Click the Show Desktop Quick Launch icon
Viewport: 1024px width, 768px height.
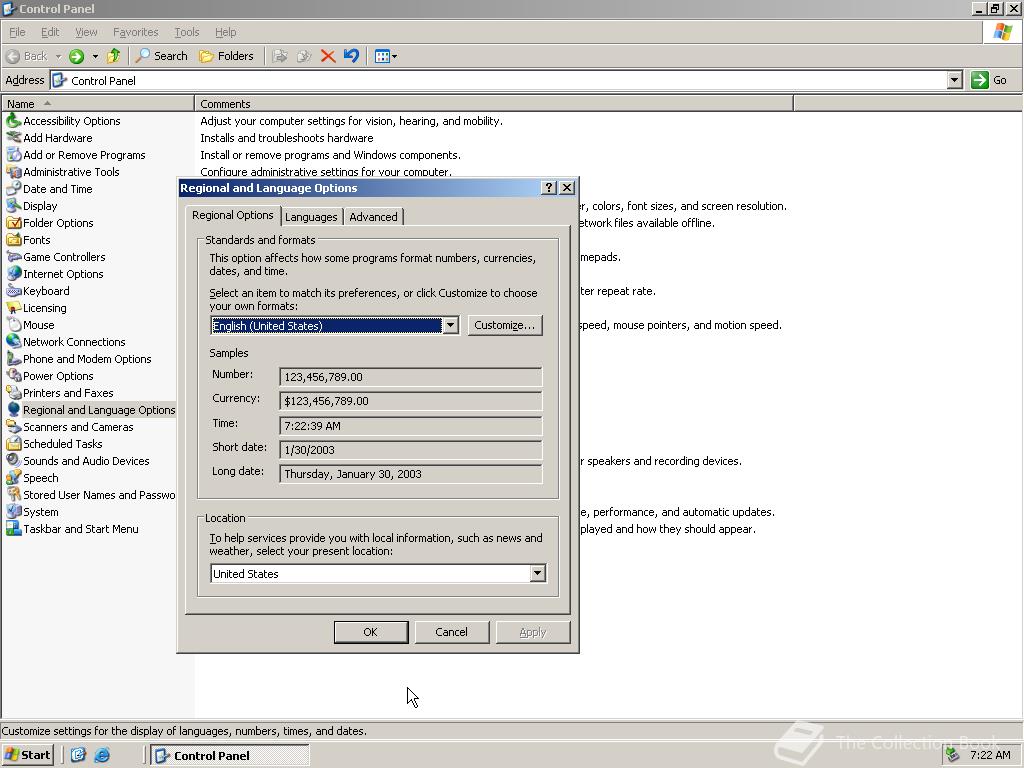point(78,756)
